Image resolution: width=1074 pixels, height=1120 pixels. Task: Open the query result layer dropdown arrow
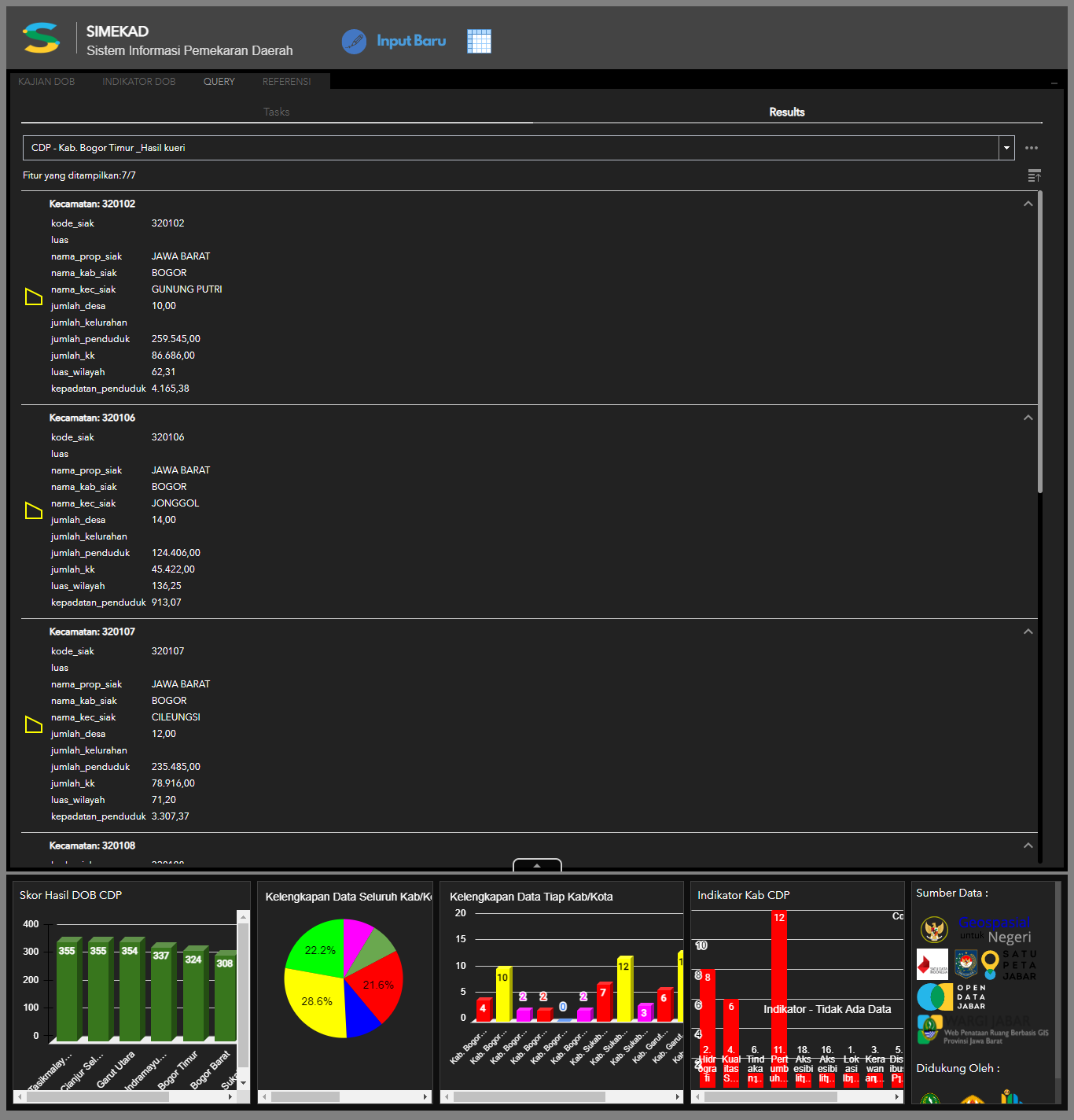(x=1006, y=148)
